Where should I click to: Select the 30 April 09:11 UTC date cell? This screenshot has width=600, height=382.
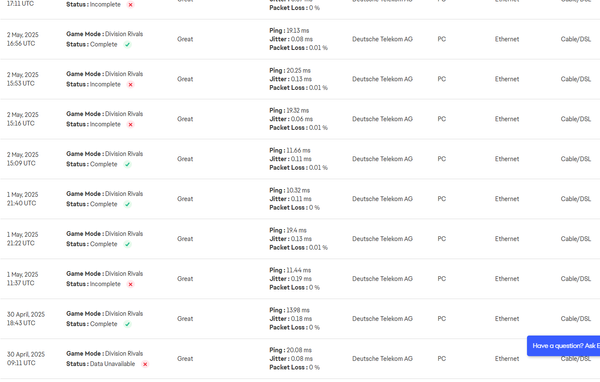point(26,359)
